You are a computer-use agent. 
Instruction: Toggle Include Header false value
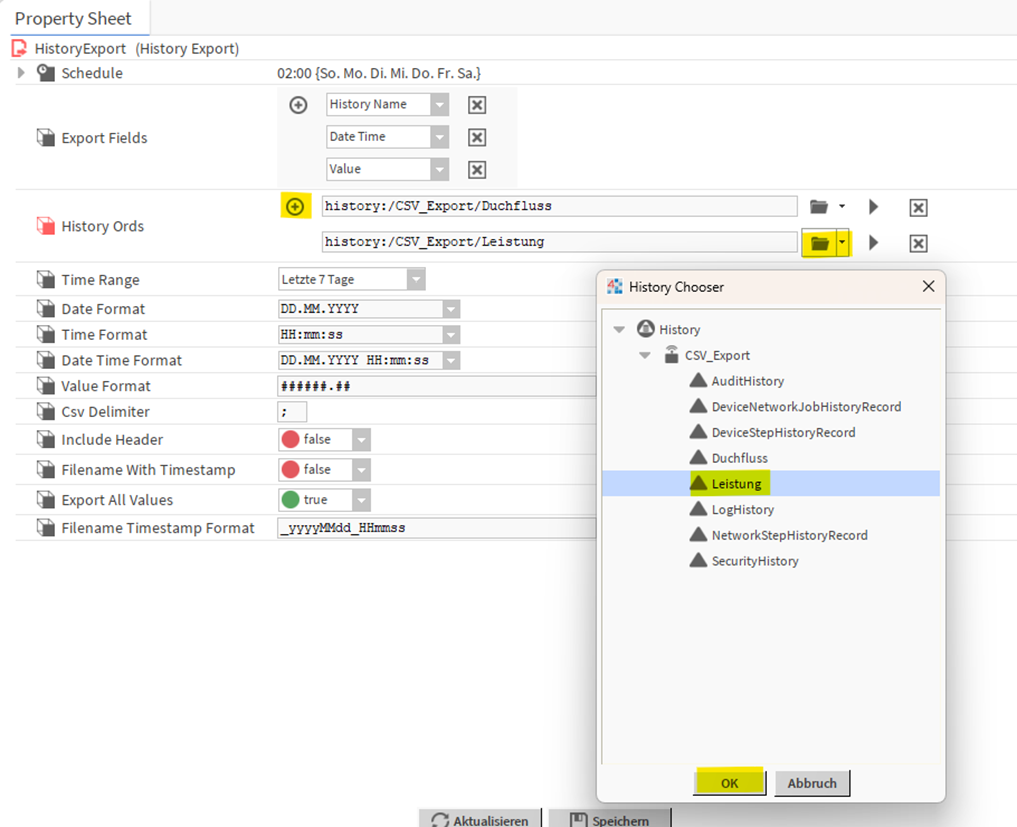324,439
